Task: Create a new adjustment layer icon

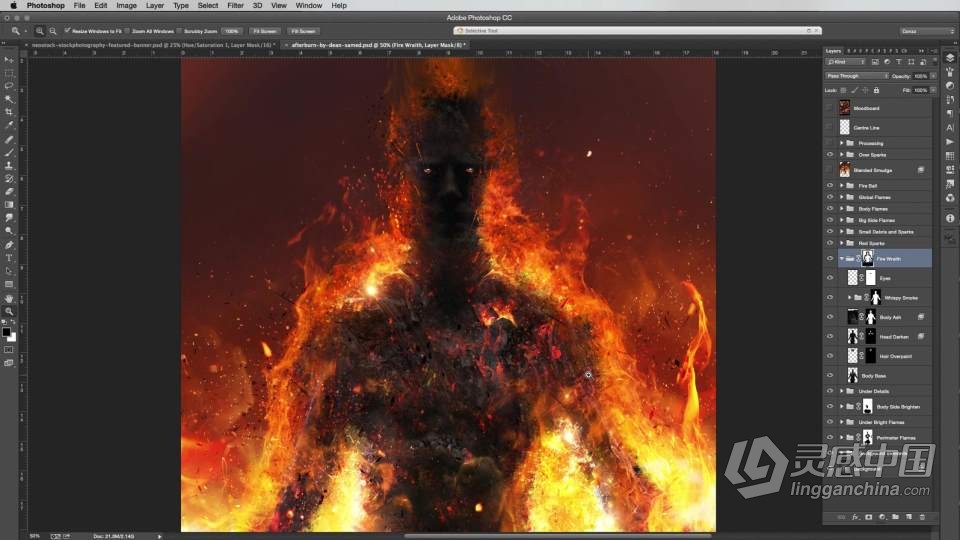Action: coord(882,517)
